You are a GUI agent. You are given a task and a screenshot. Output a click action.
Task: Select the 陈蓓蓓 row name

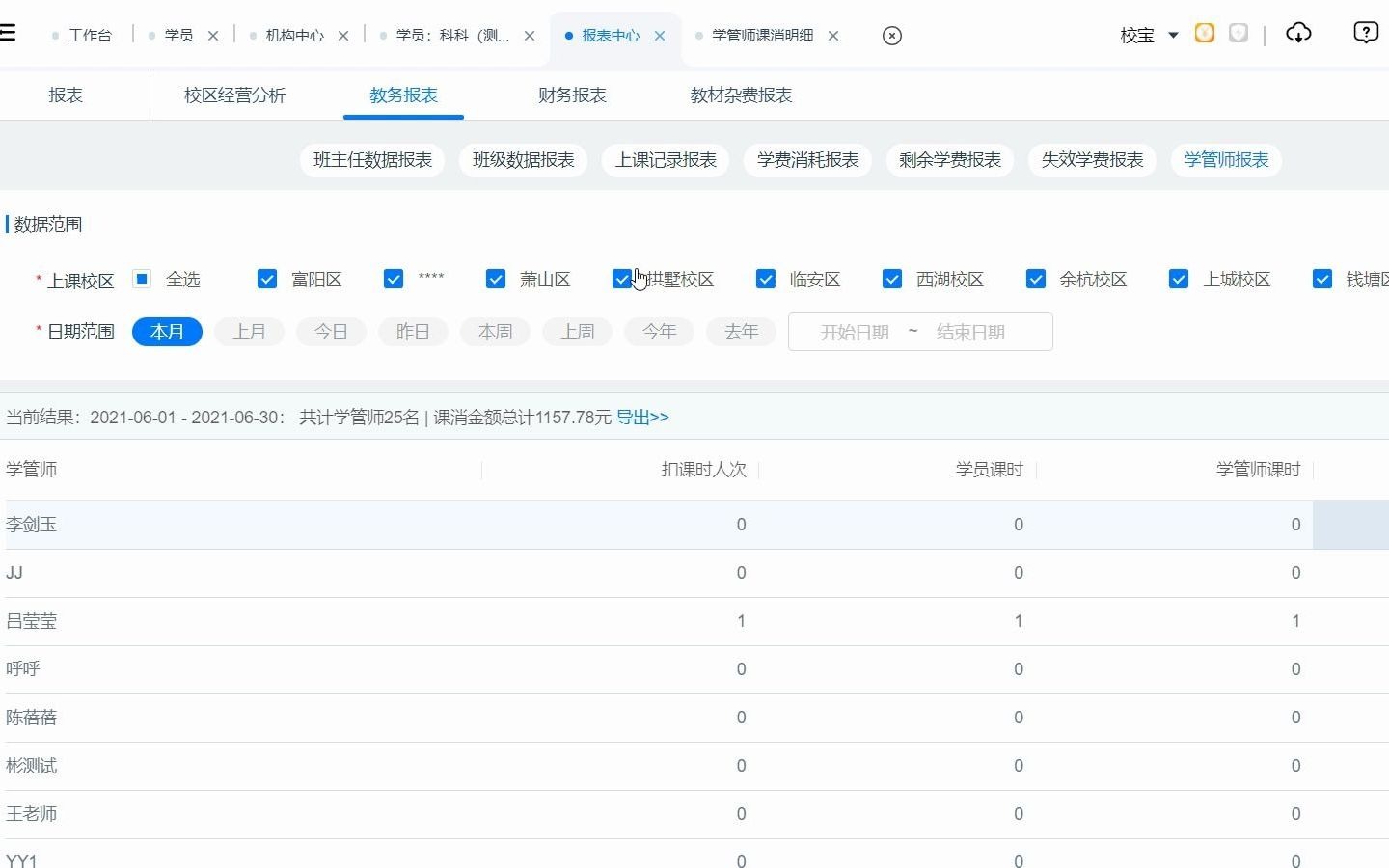pos(31,718)
